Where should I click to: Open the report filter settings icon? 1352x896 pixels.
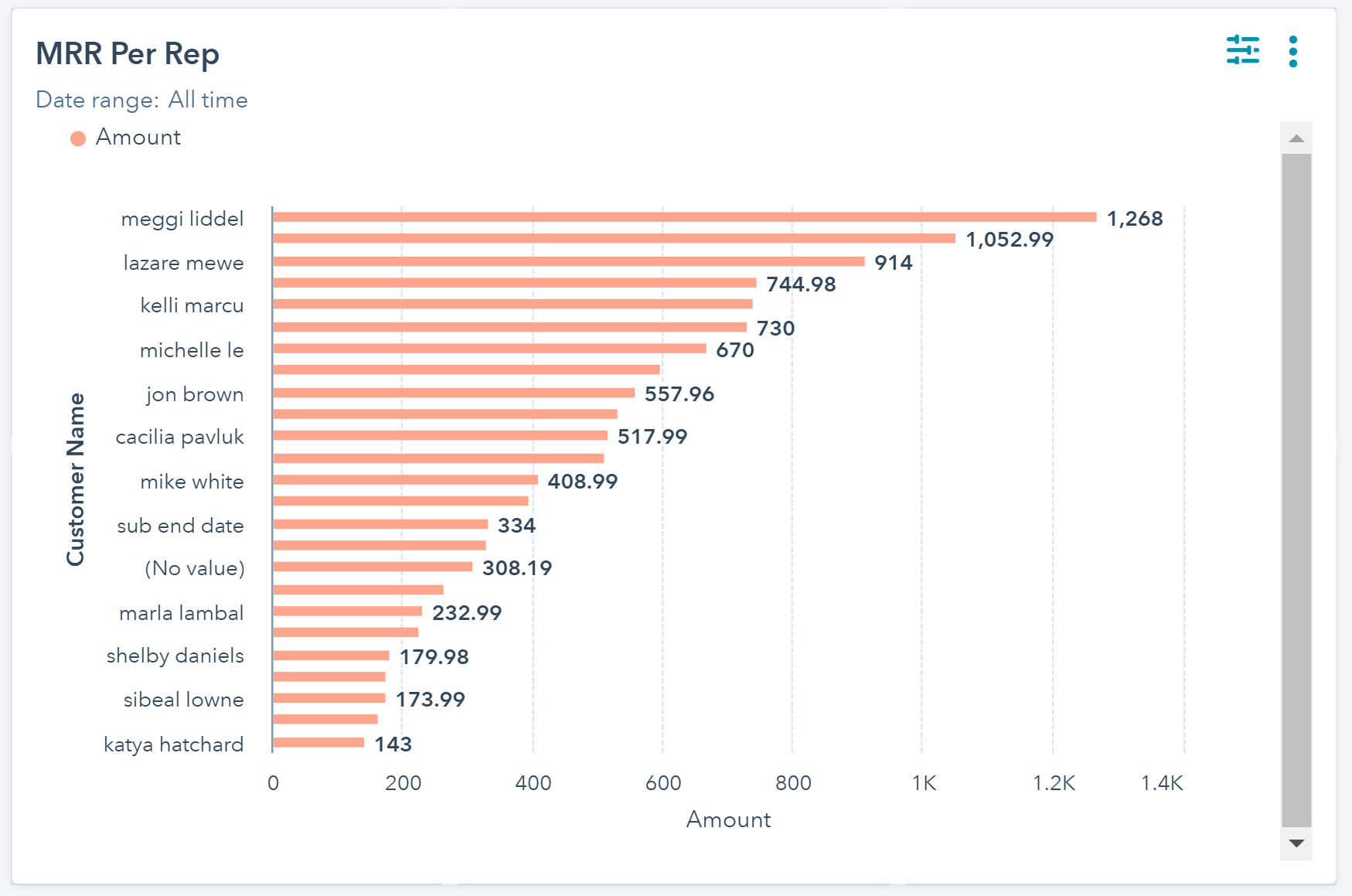point(1242,50)
